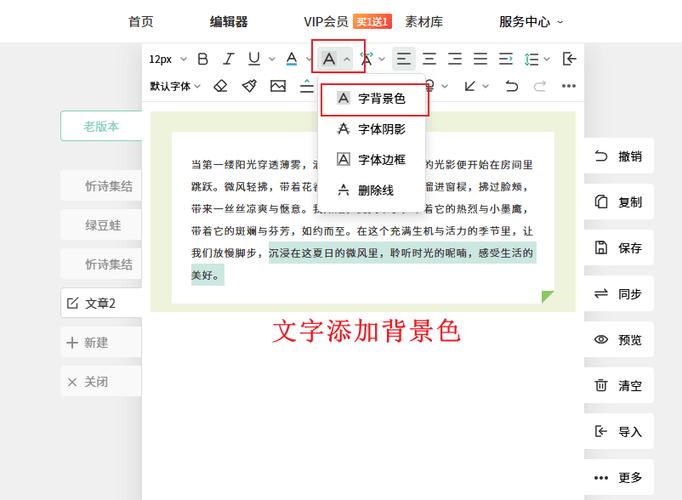Expand letter spacing dropdown arrow
The image size is (682, 500).
tap(382, 59)
